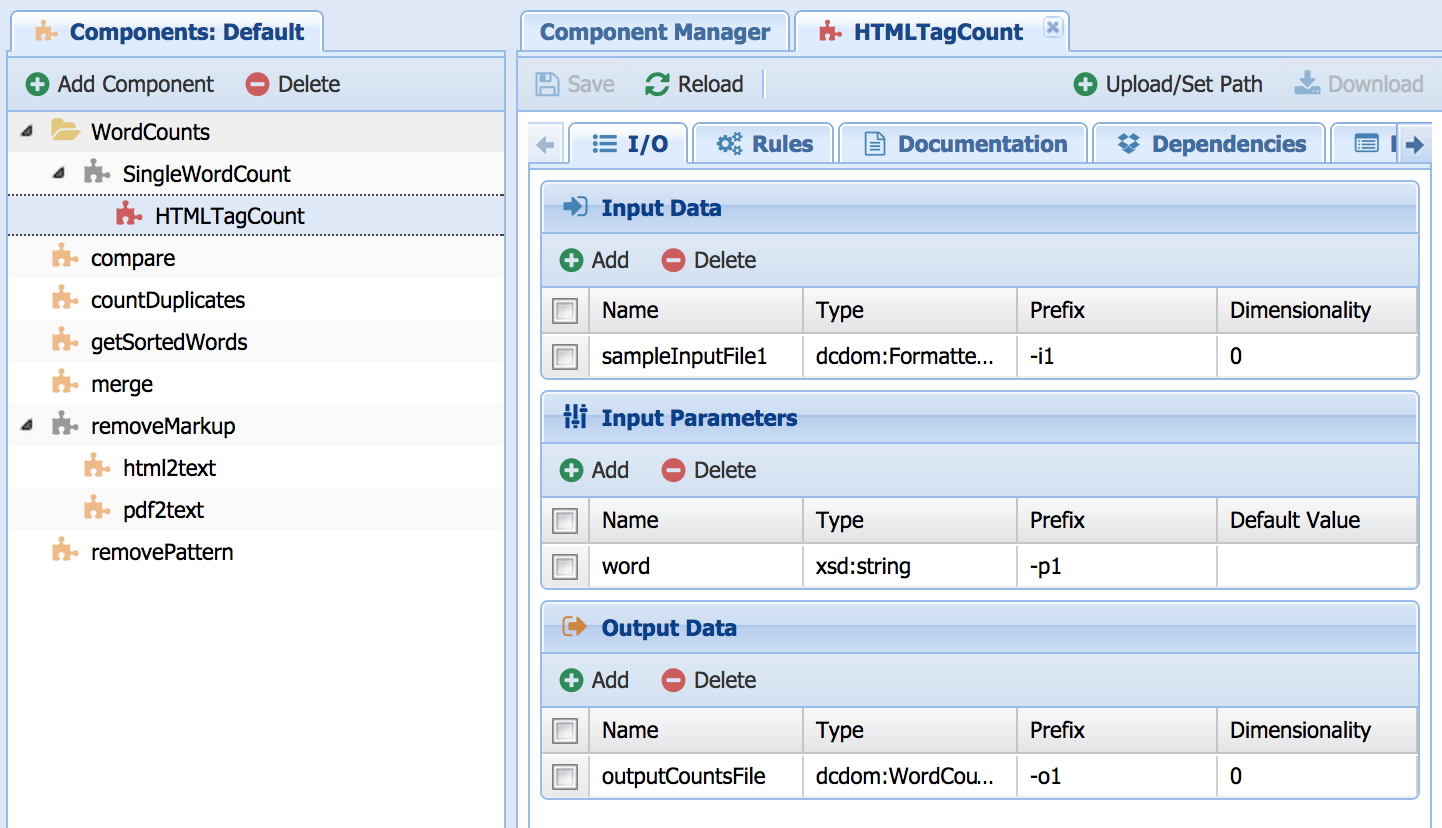Click the Upload/Set Path plus icon
The width and height of the screenshot is (1442, 828).
(x=1085, y=85)
